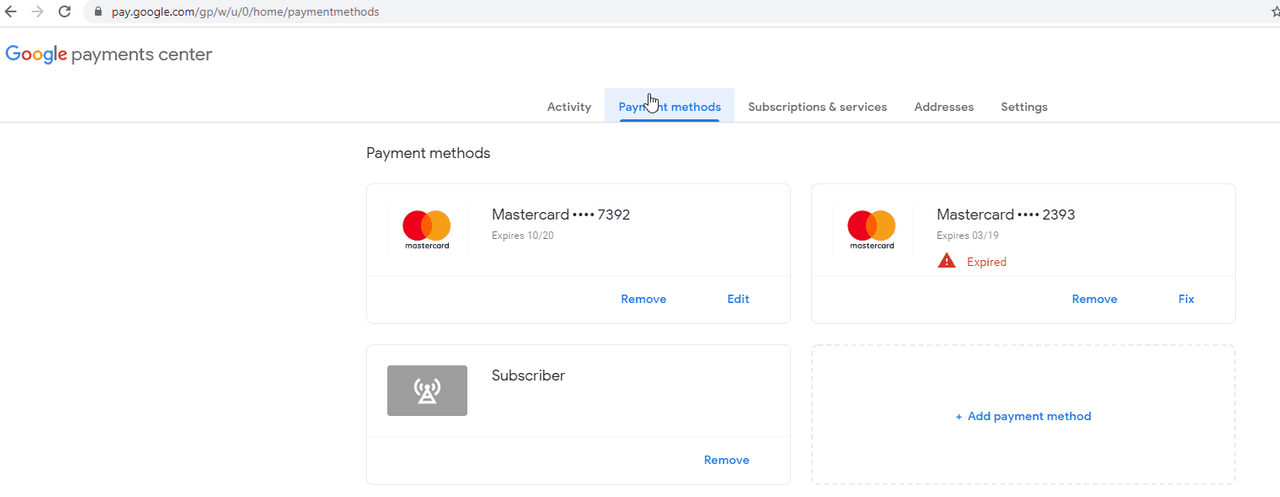This screenshot has height=497, width=1280.
Task: Reload the page with refresh icon
Action: pyautogui.click(x=64, y=12)
